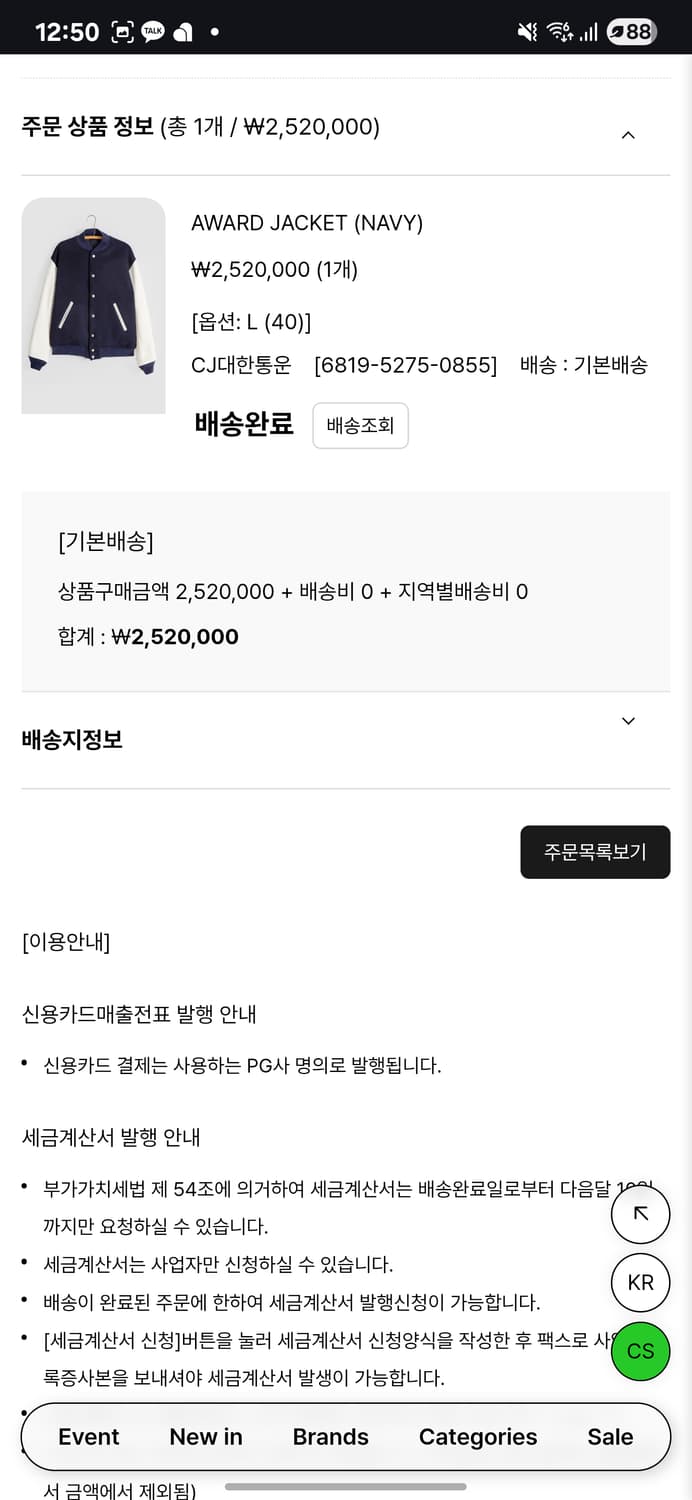Click the 배송조회 delivery tracking button
Image resolution: width=692 pixels, height=1500 pixels.
click(360, 425)
